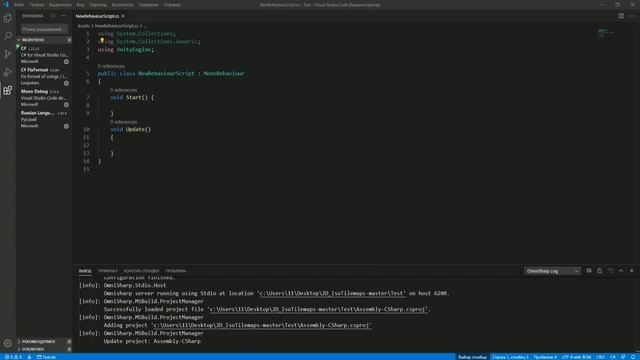Open gear settings for C# FixFormat extension
This screenshot has width=640, height=360.
pos(66,83)
